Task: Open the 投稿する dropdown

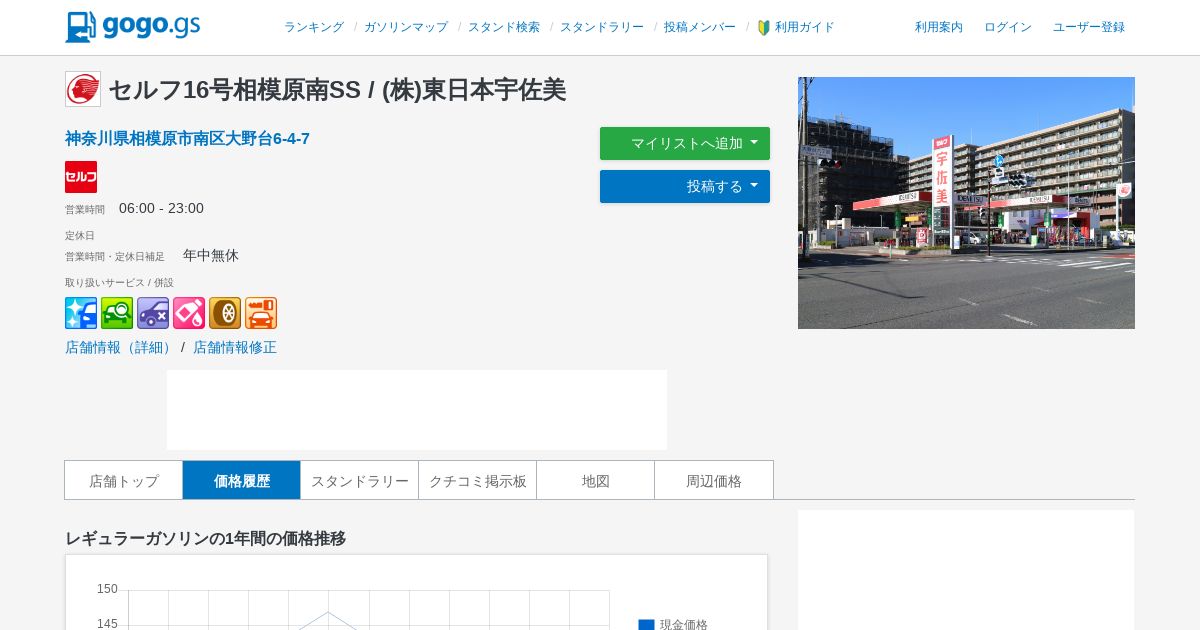Action: [x=685, y=186]
